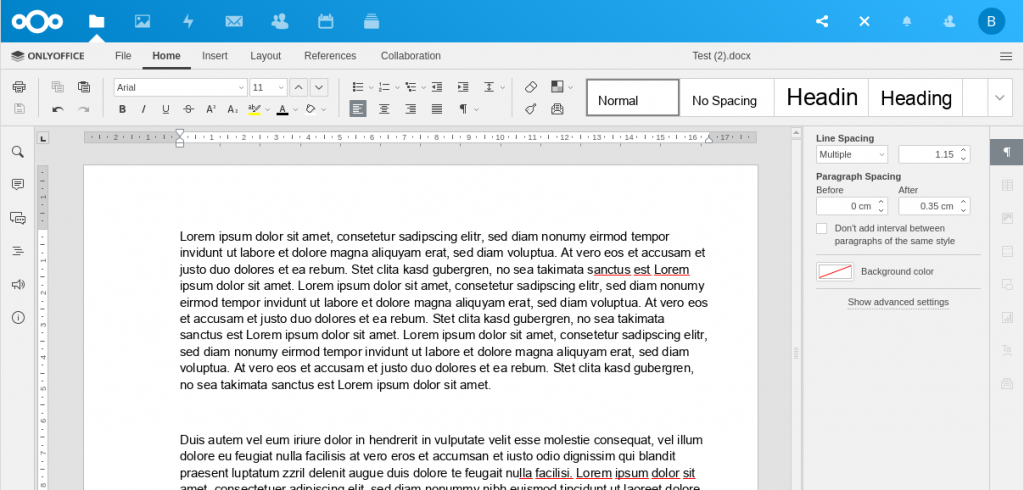The width and height of the screenshot is (1024, 490).
Task: Open mail merge tool
Action: point(557,109)
